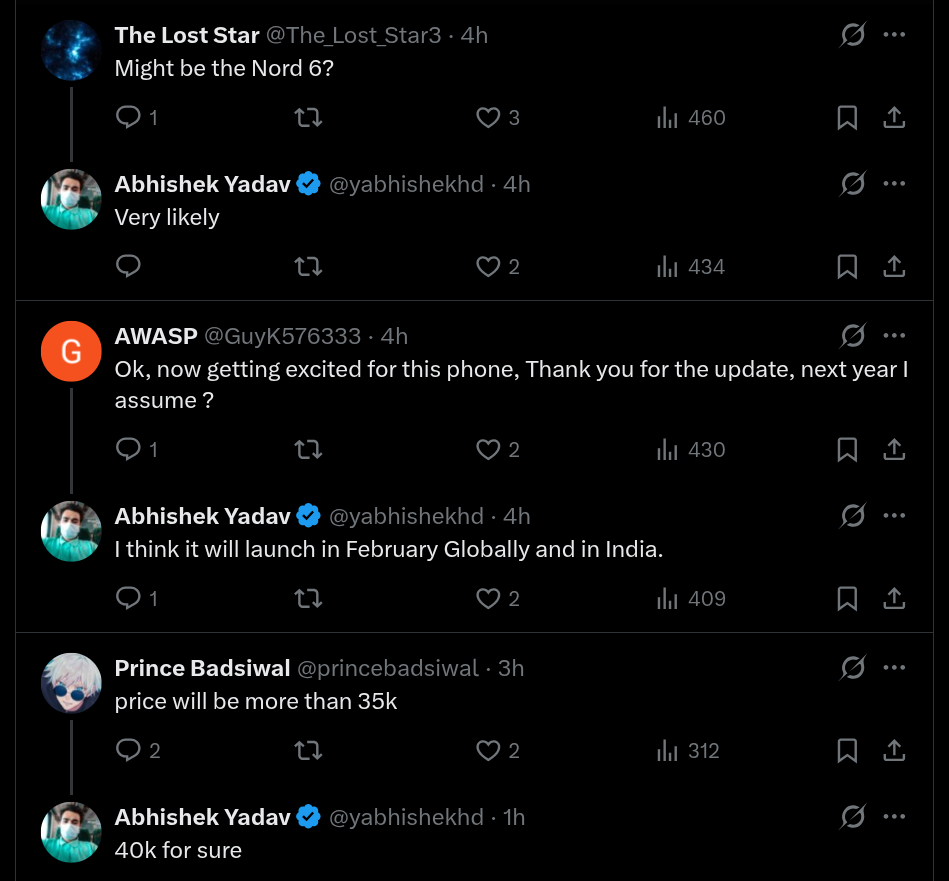Share the 'Very likely' tweet

pyautogui.click(x=894, y=267)
